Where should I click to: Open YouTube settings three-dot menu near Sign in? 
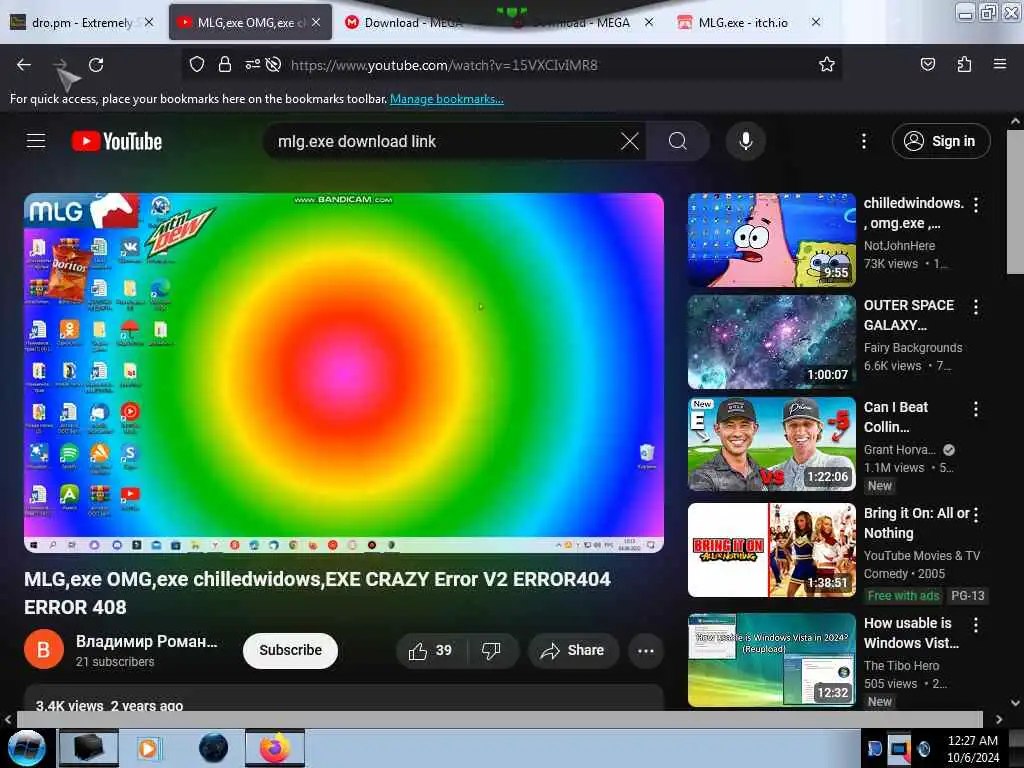pos(863,141)
